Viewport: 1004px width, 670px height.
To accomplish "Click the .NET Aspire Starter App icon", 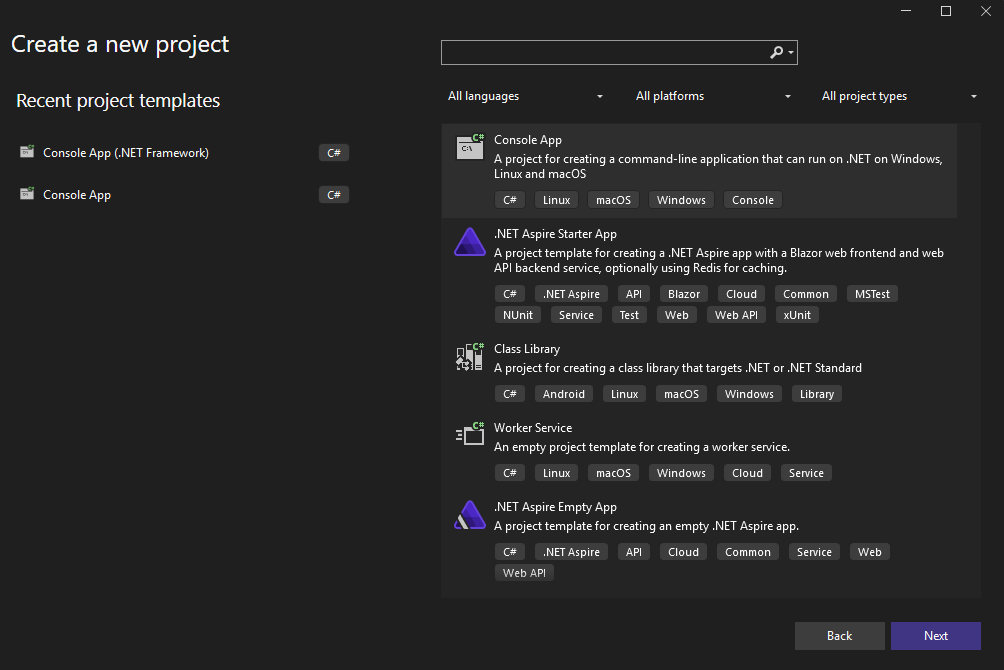I will point(469,242).
